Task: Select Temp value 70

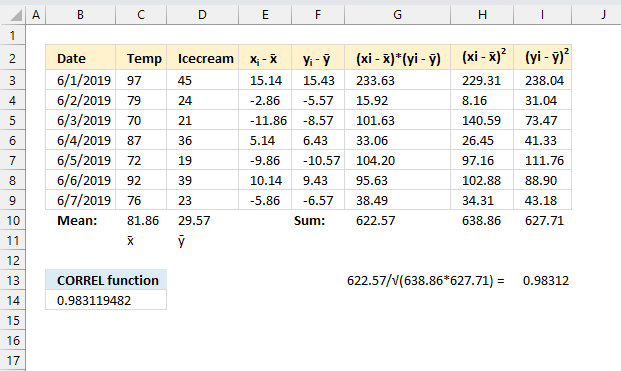Action: coord(141,120)
